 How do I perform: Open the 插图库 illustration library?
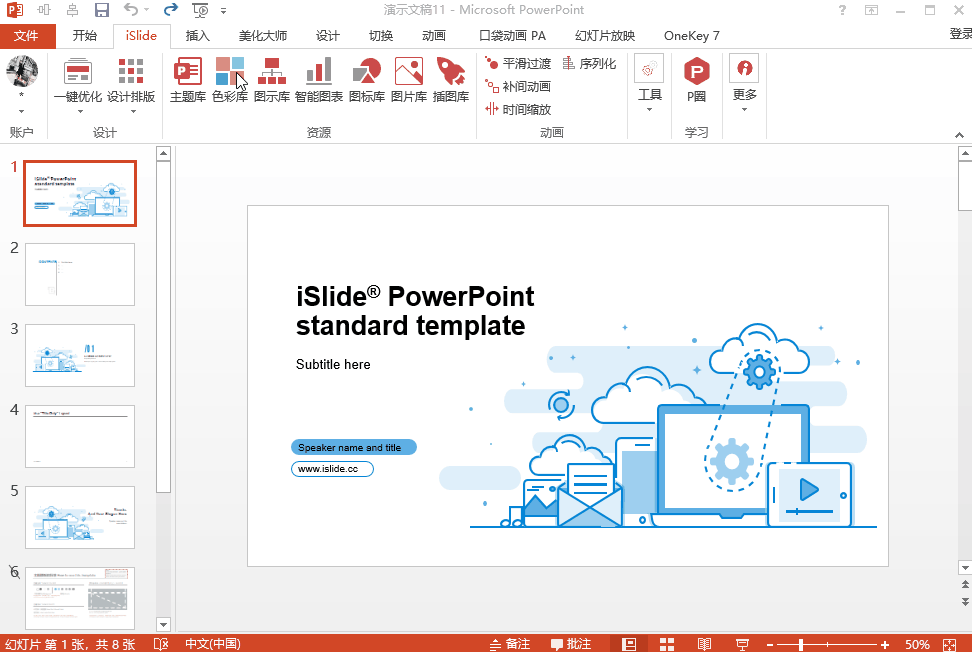pyautogui.click(x=450, y=80)
